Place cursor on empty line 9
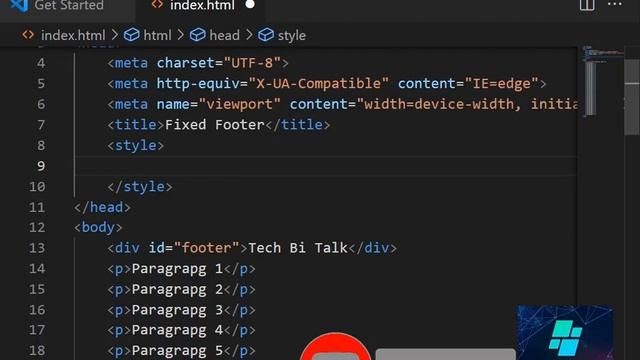This screenshot has height=360, width=640. pos(326,166)
